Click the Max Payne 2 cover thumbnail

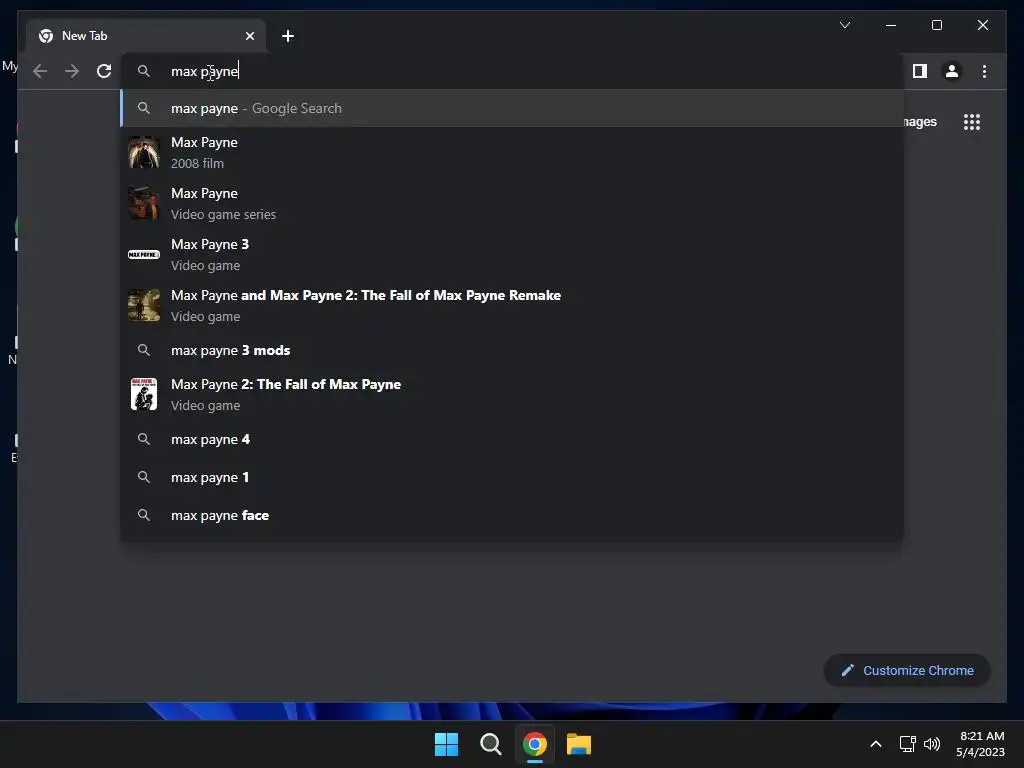[144, 394]
